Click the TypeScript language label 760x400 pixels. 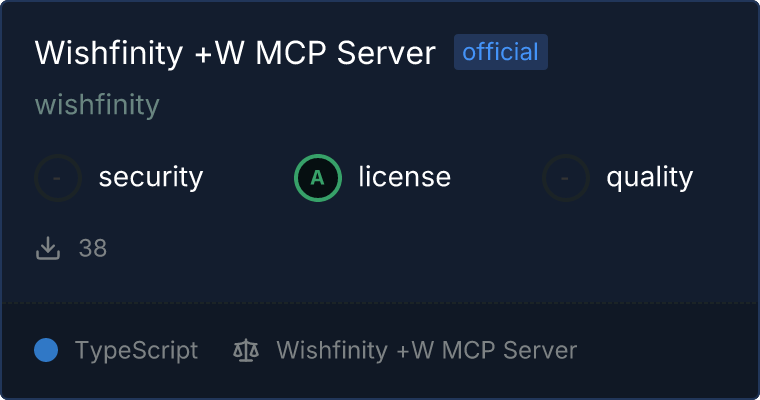pos(136,351)
